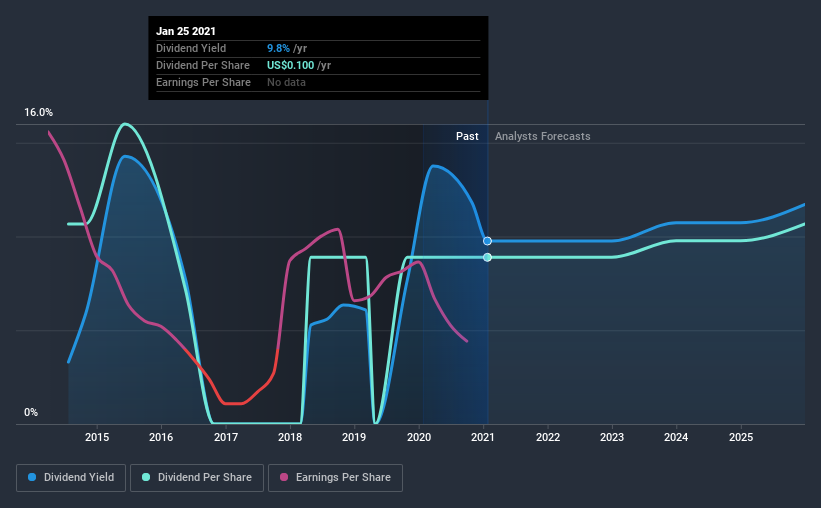Image resolution: width=821 pixels, height=508 pixels.
Task: Click the teal dot icon in the Dividend Per Share legend
Action: coord(146,477)
